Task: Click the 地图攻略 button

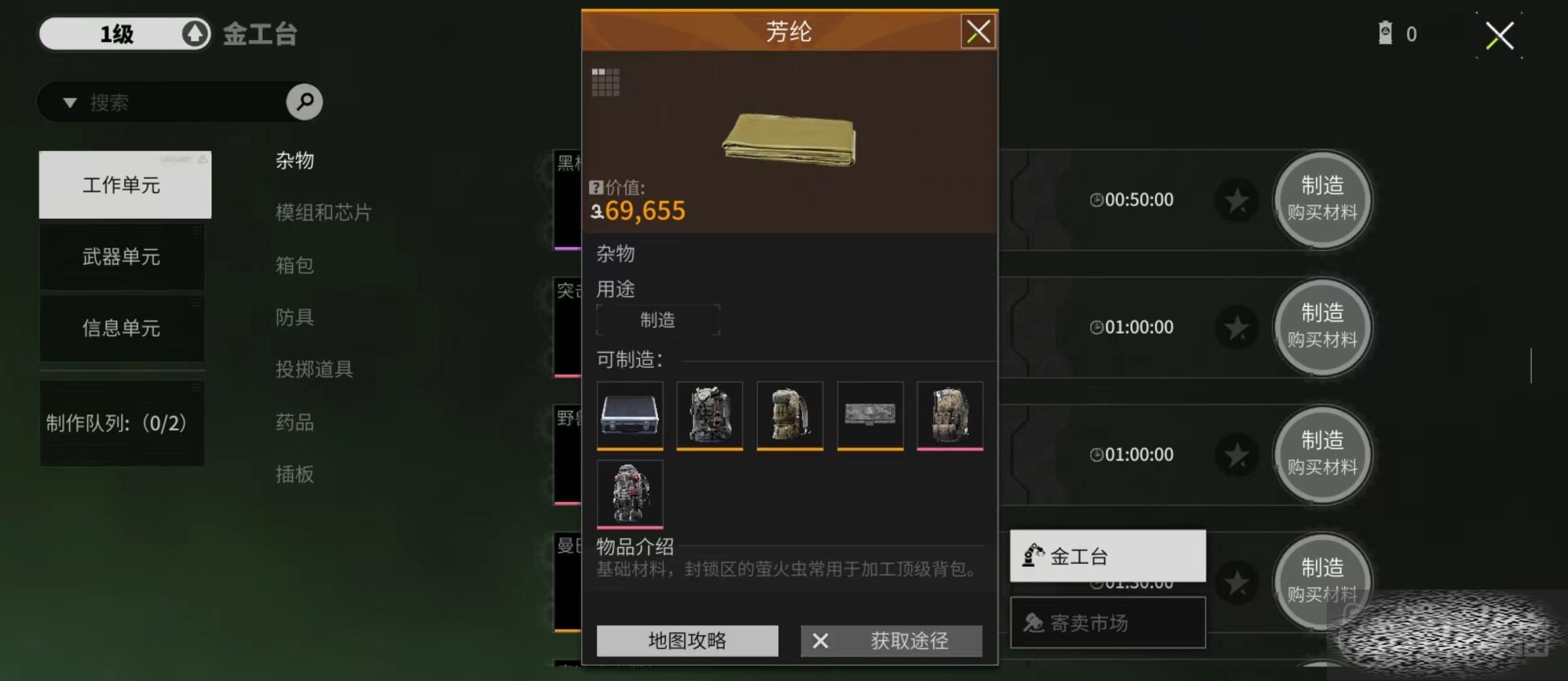Action: (687, 641)
